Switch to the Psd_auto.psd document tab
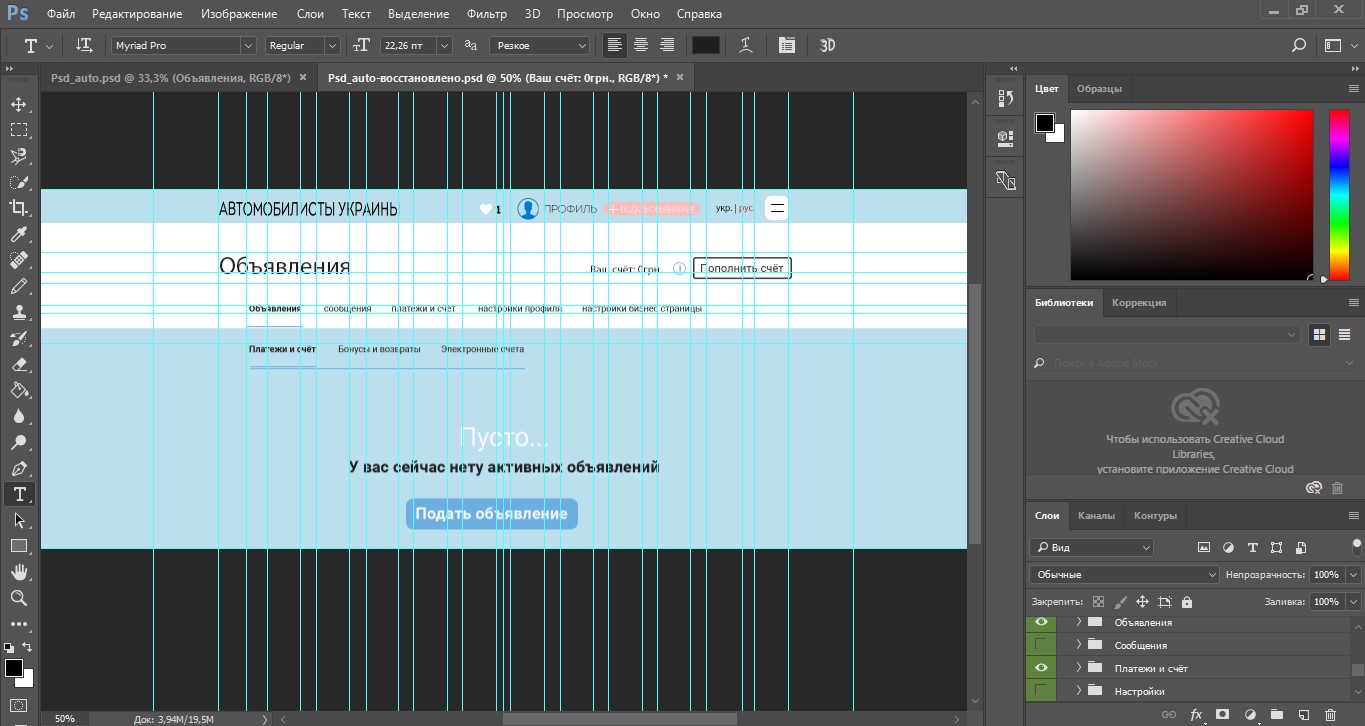Viewport: 1365px width, 726px height. click(x=170, y=77)
